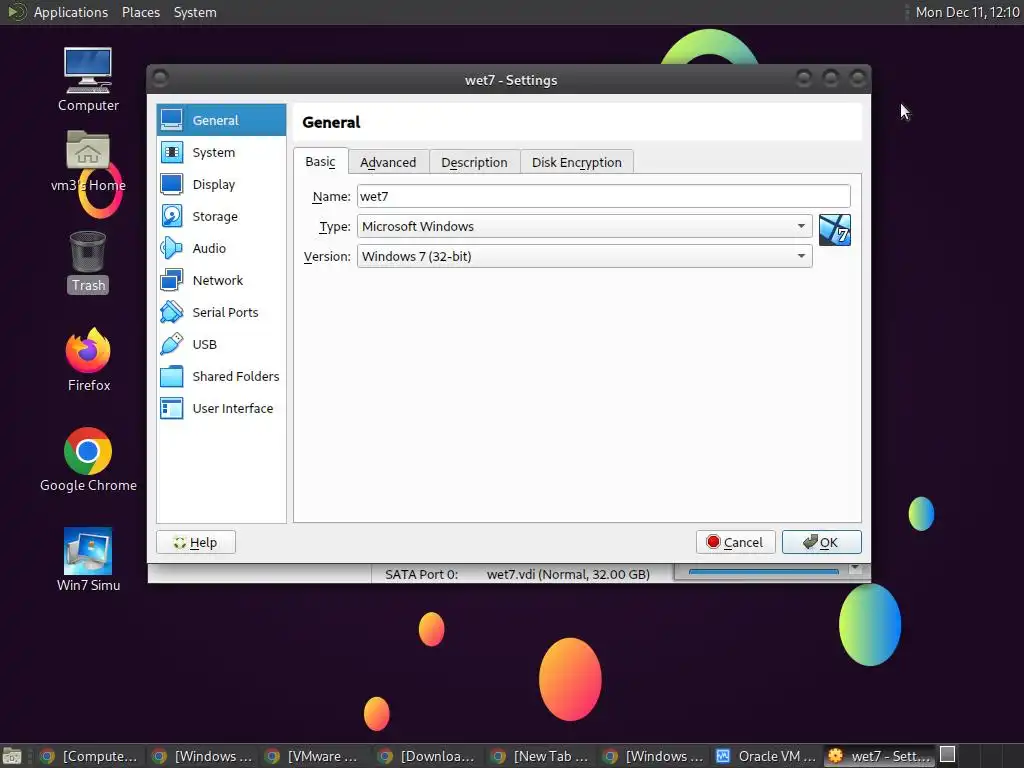The width and height of the screenshot is (1024, 768).
Task: Confirm settings with the OK button
Action: pyautogui.click(x=822, y=542)
